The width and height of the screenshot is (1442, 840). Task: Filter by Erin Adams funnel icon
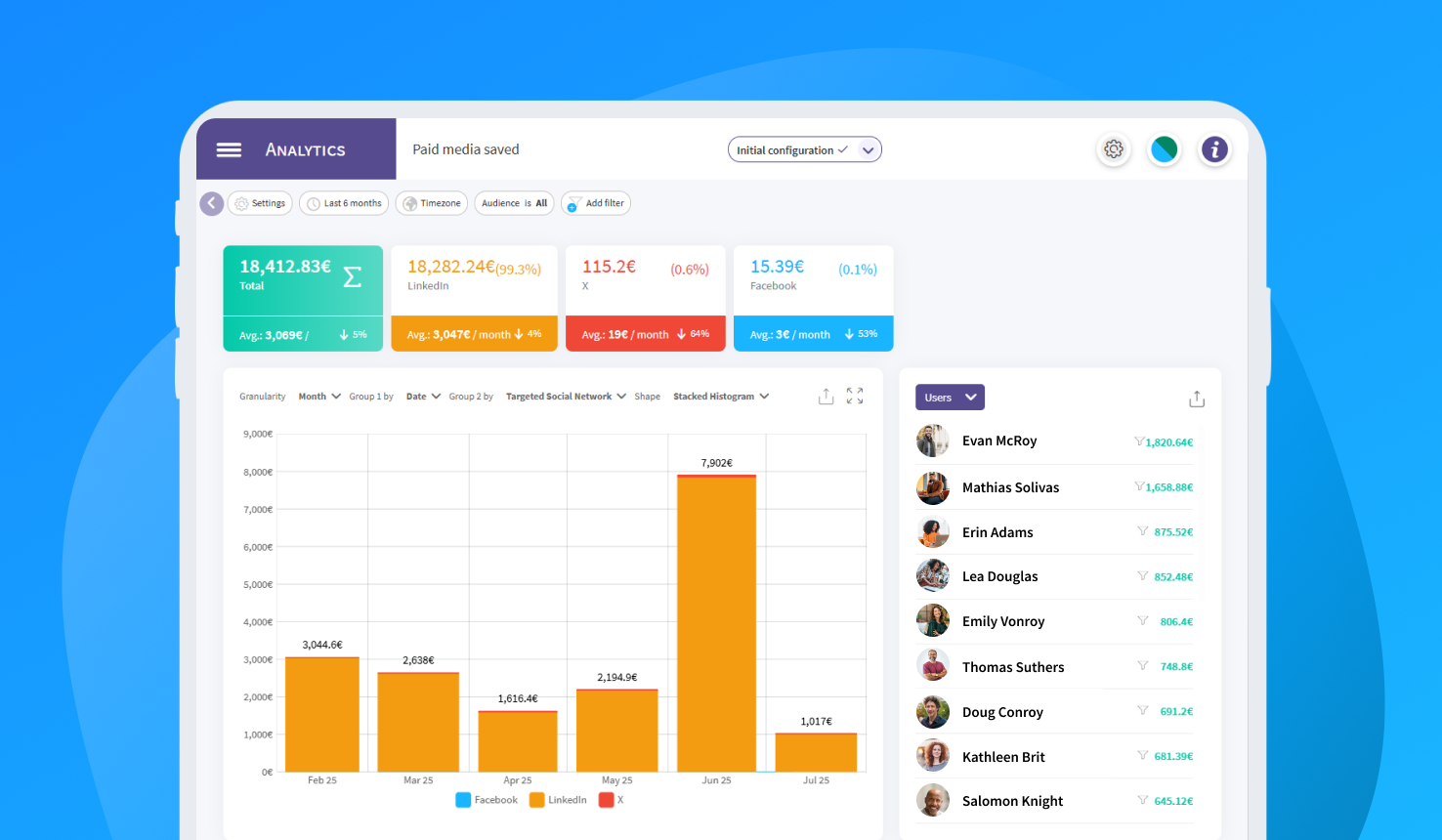(x=1143, y=531)
